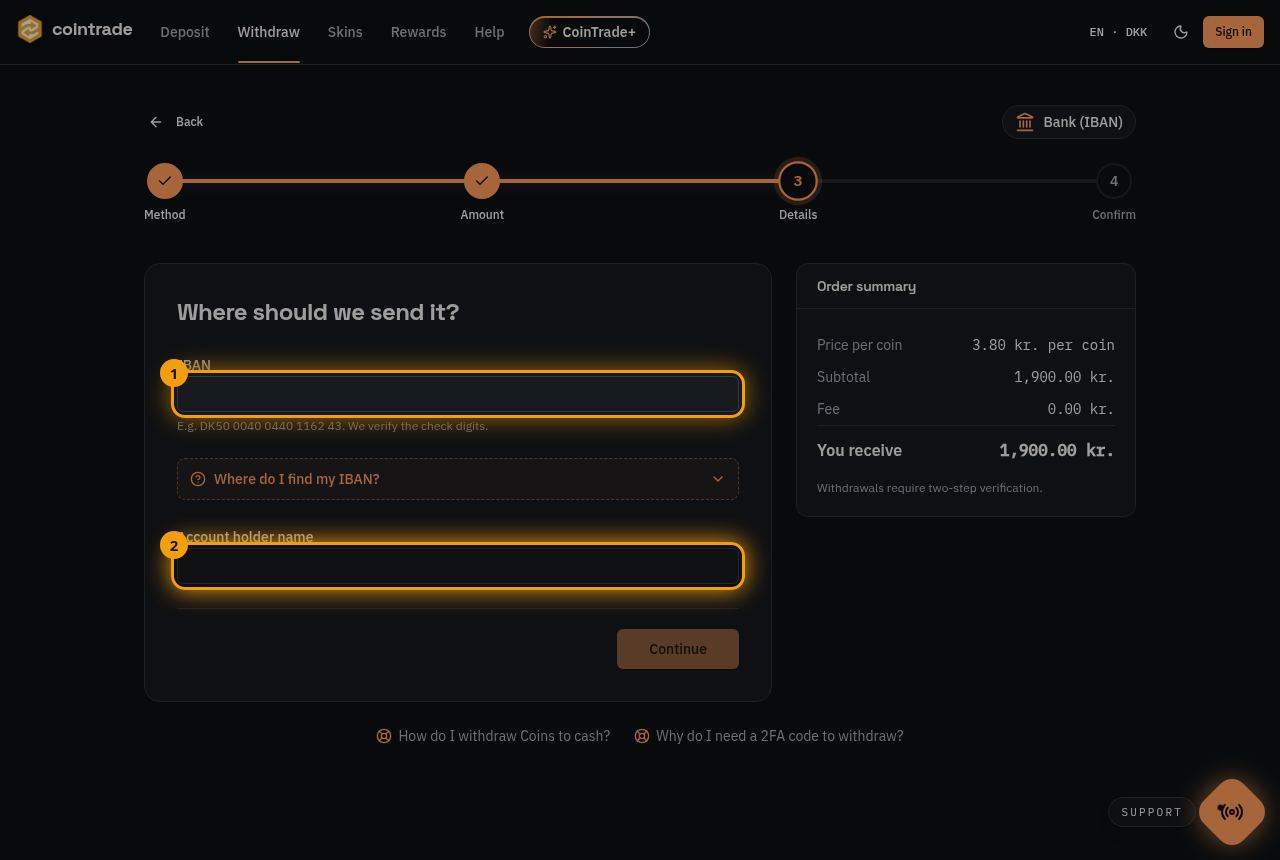
Task: Click '3.80 kr. per coin' value
Action: [1043, 345]
